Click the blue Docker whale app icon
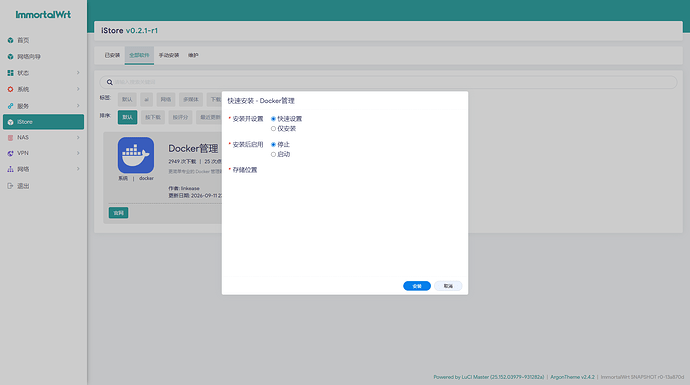The height and width of the screenshot is (385, 690). pos(136,155)
